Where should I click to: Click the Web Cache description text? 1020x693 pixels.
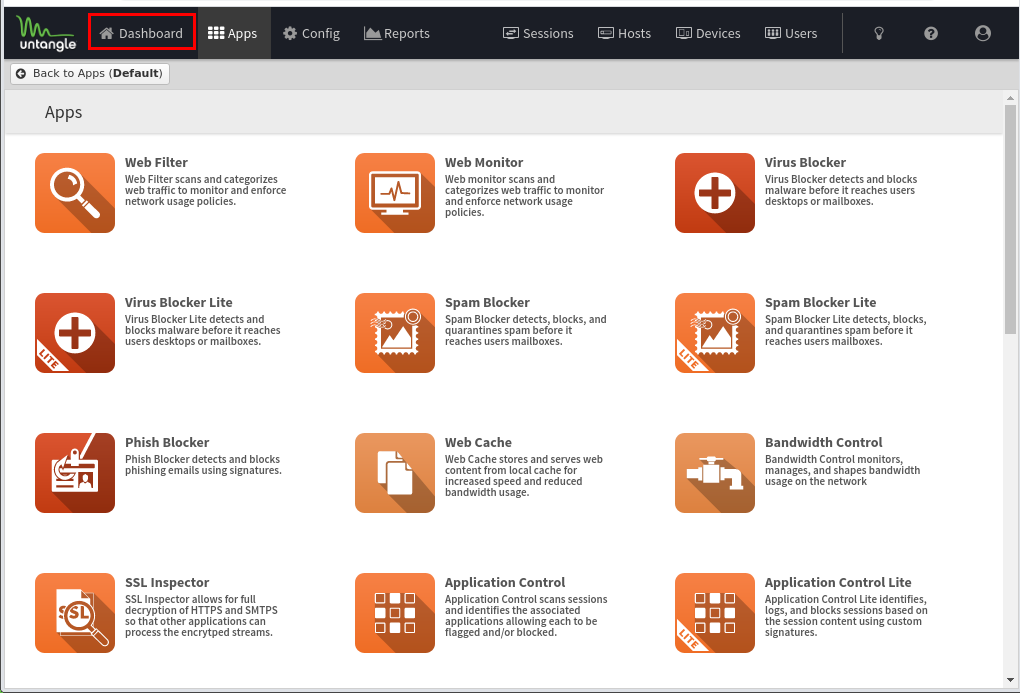tap(524, 476)
